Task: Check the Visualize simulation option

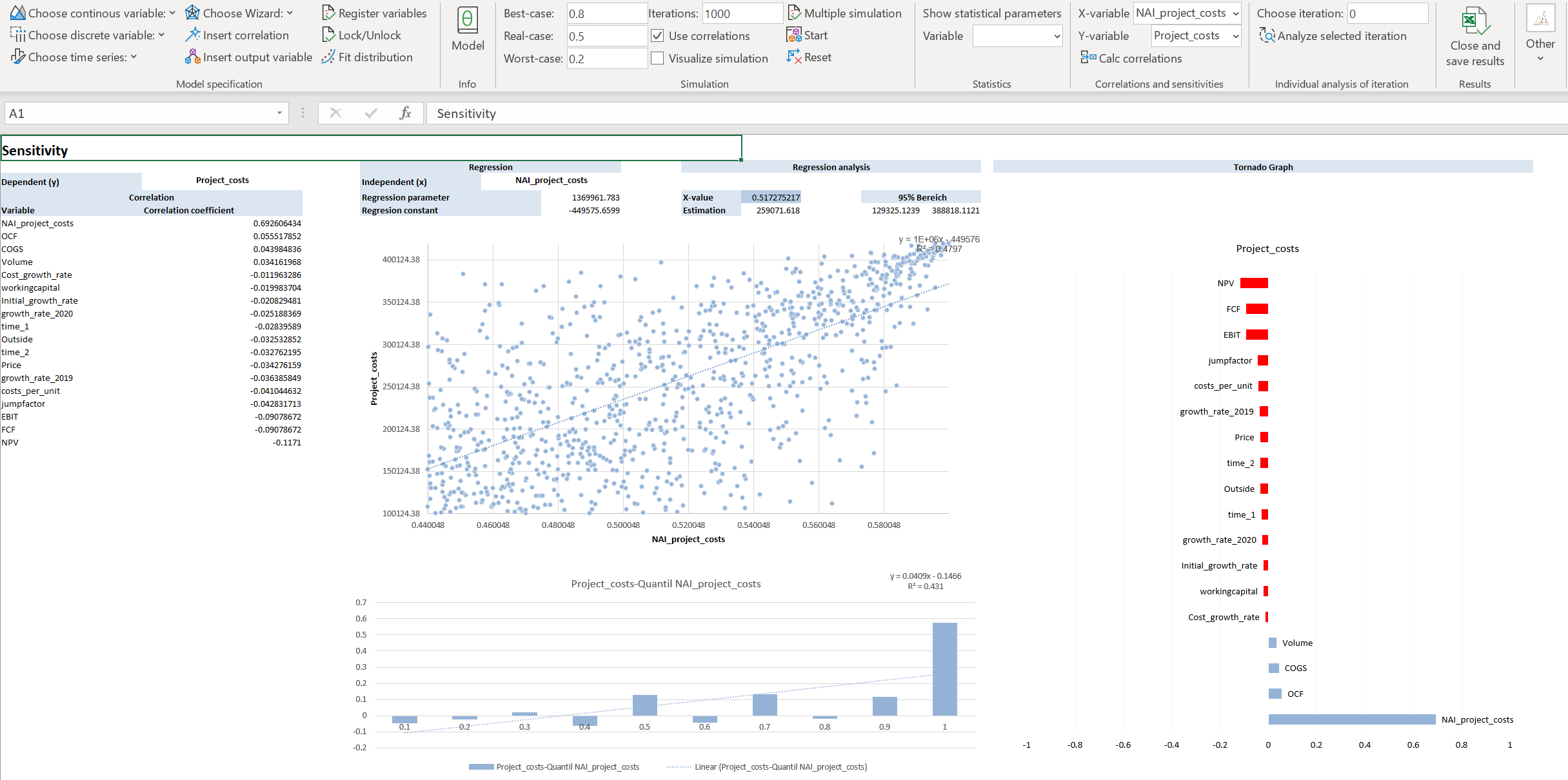Action: pos(657,58)
